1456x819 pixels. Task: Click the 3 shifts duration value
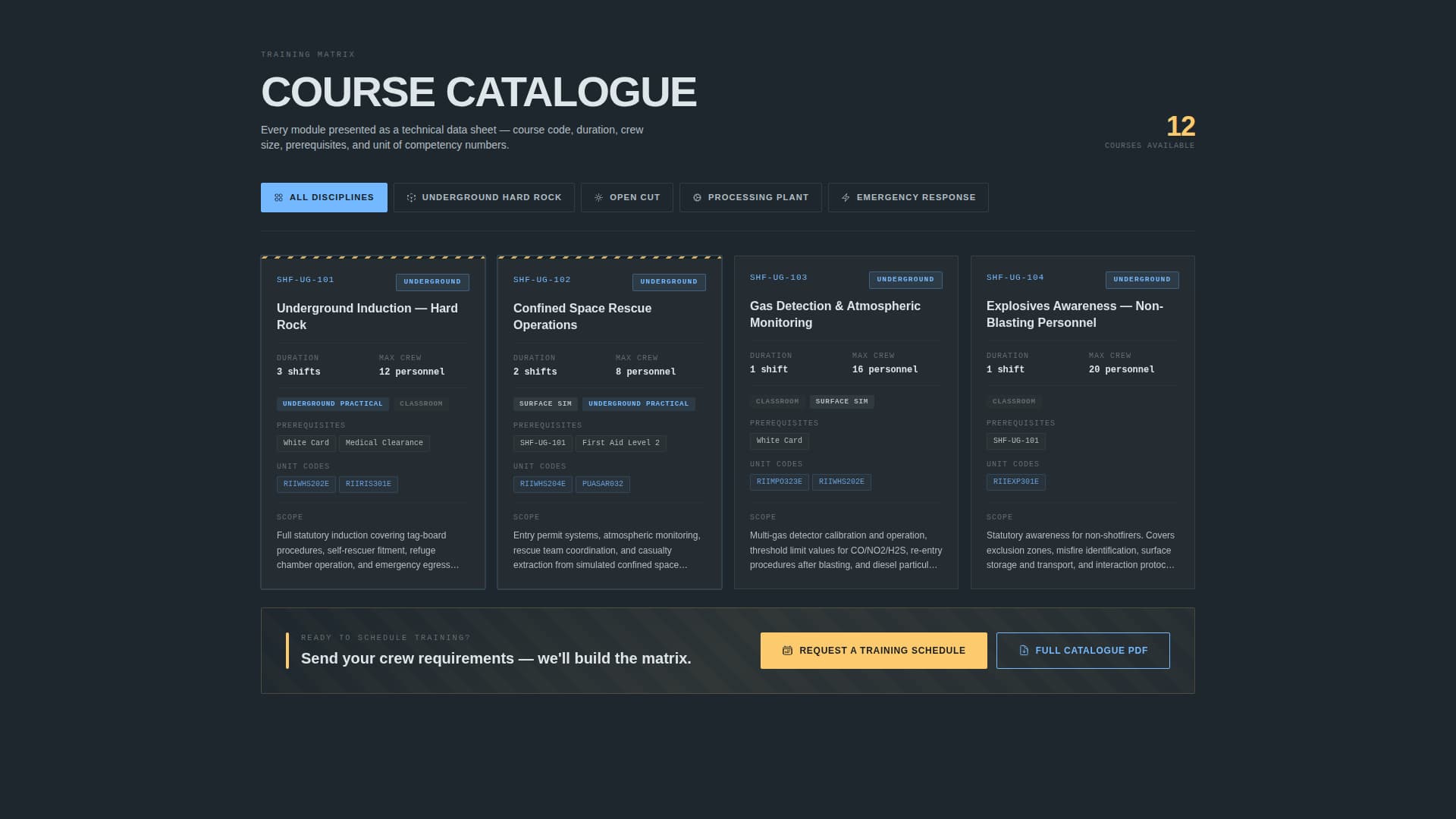click(x=299, y=372)
